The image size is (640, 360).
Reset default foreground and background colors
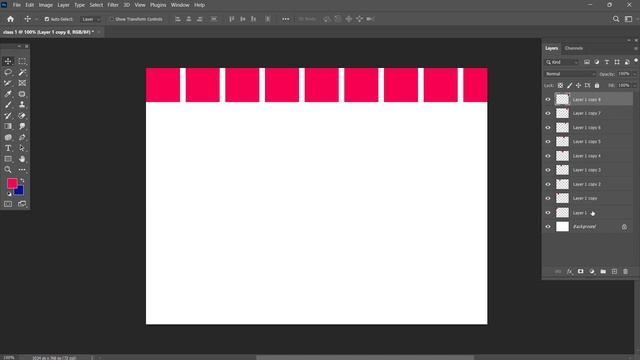point(9,194)
